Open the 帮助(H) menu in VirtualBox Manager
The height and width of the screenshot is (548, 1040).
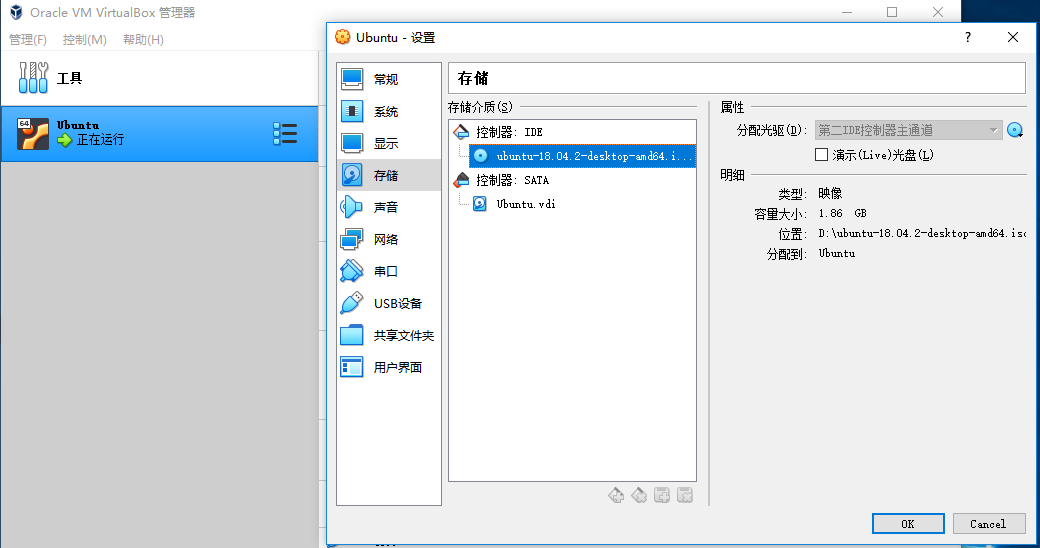pyautogui.click(x=143, y=40)
